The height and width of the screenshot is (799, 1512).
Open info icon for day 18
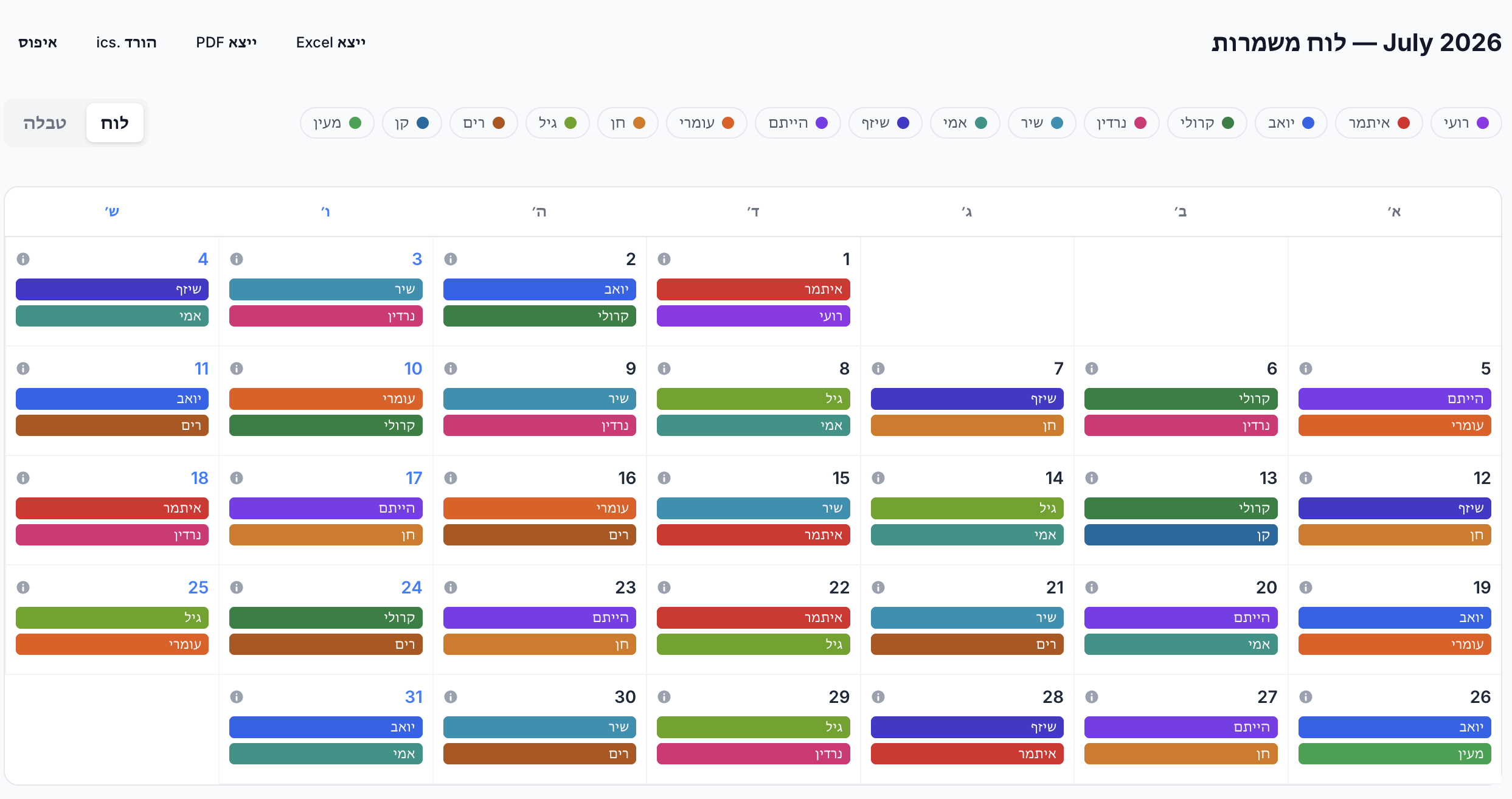coord(23,478)
